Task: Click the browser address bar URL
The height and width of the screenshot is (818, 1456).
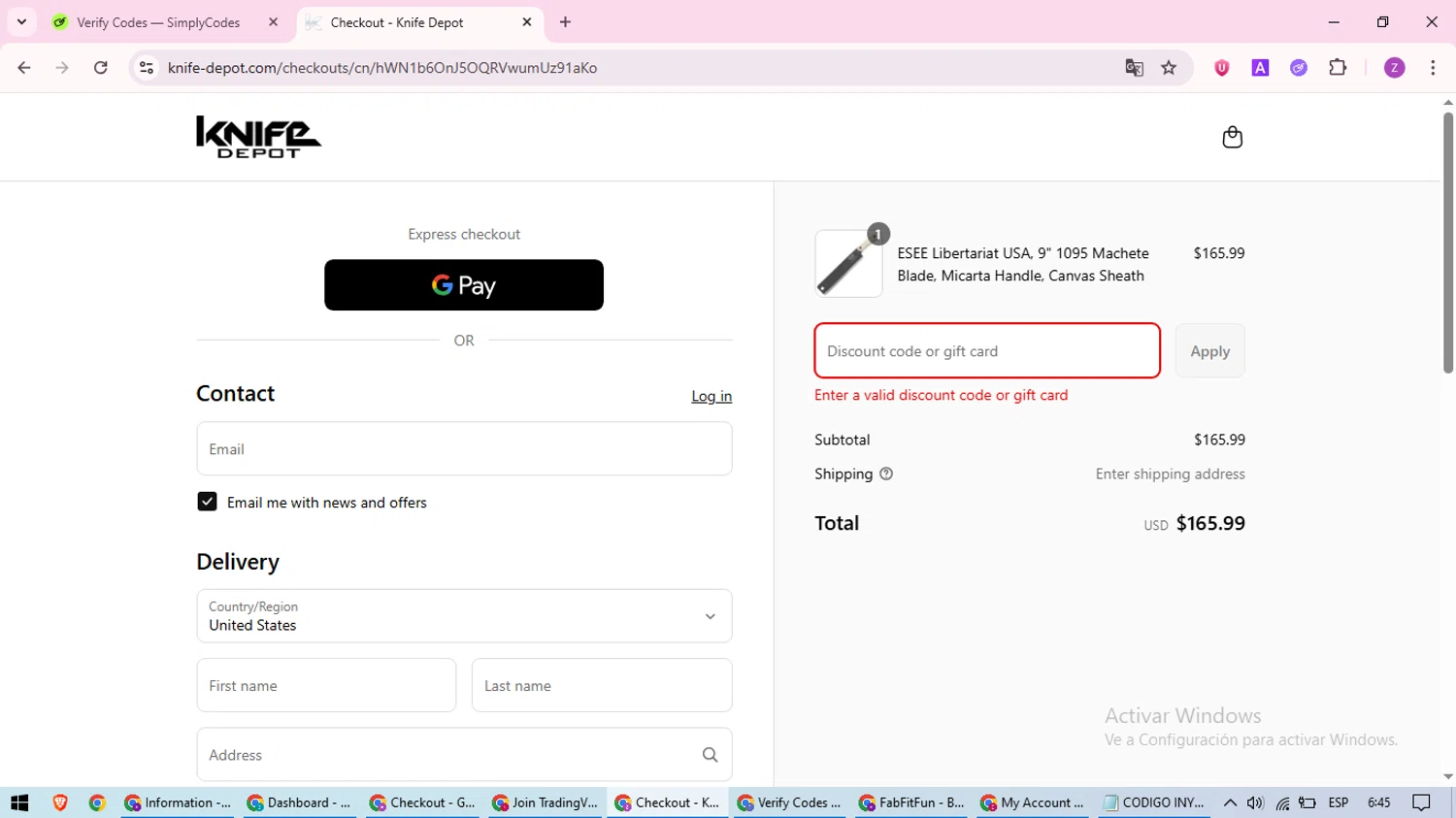Action: pyautogui.click(x=382, y=68)
